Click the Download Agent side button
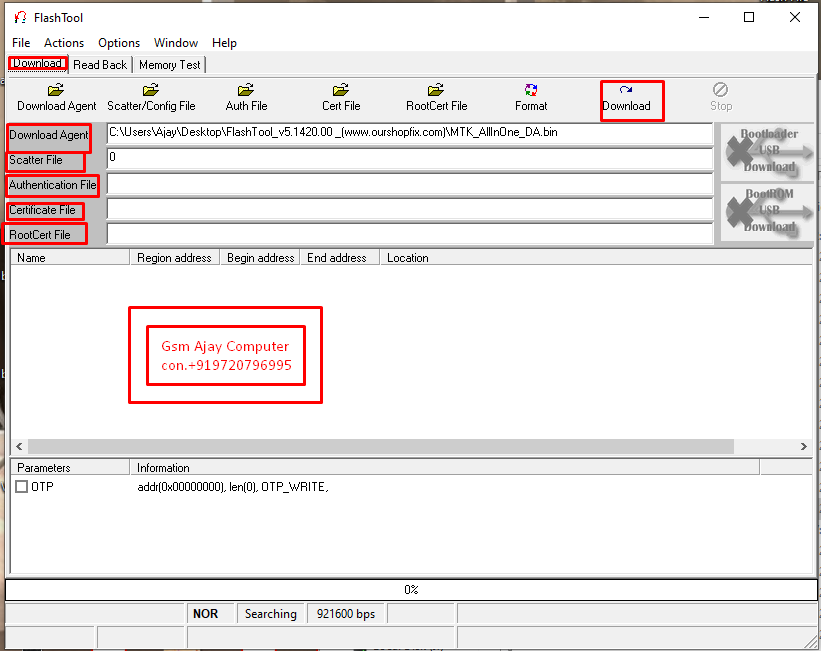The height and width of the screenshot is (651, 821). point(48,137)
